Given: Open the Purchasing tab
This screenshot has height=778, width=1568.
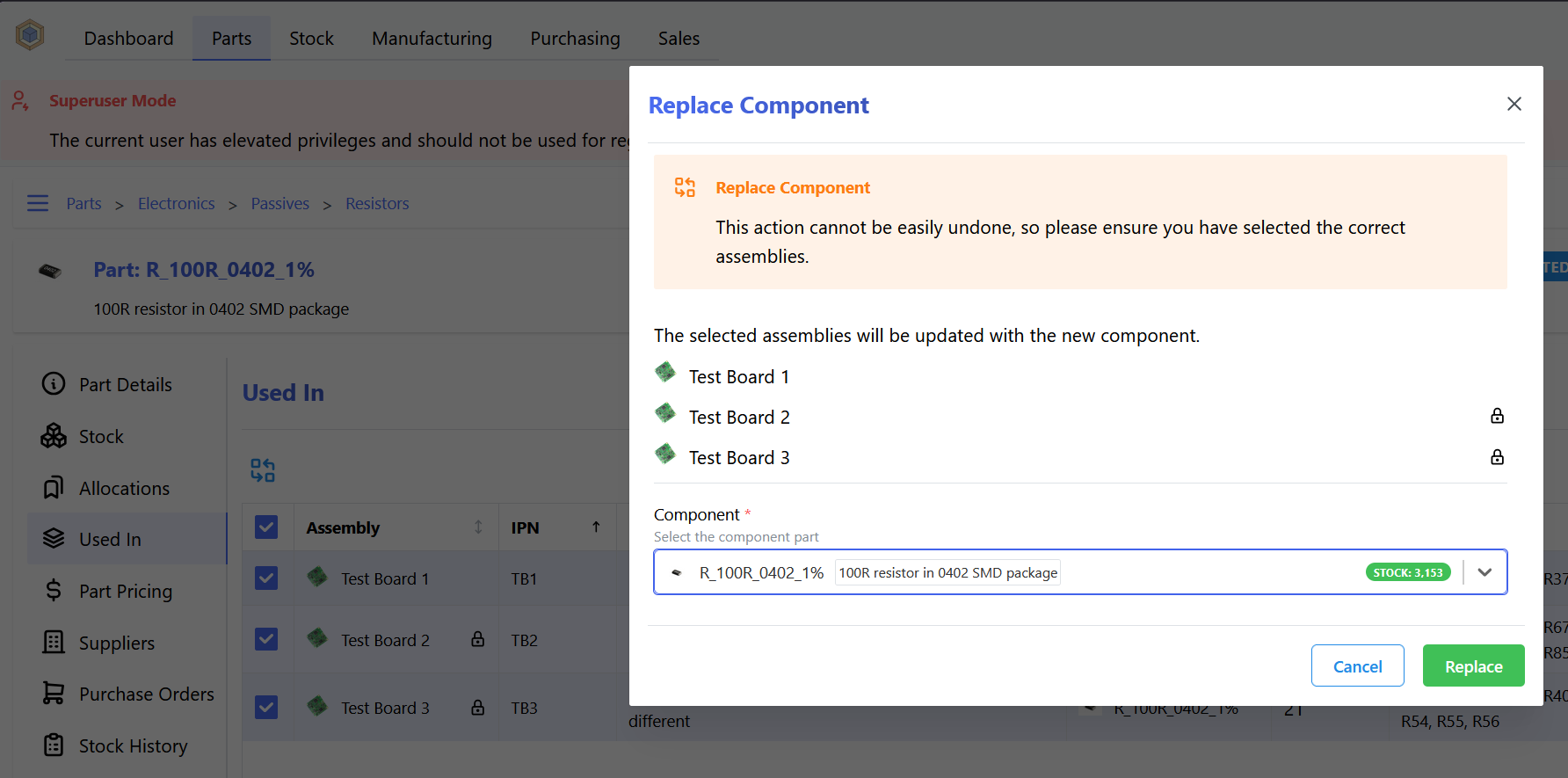Looking at the screenshot, I should point(576,39).
